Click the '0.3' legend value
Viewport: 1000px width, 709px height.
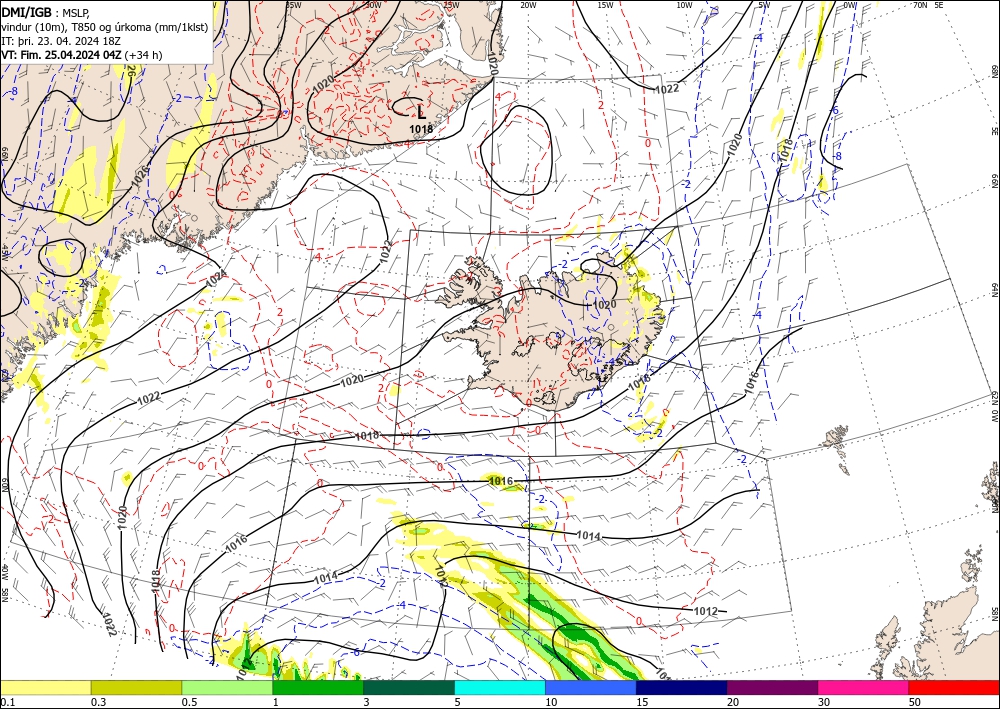(98, 701)
